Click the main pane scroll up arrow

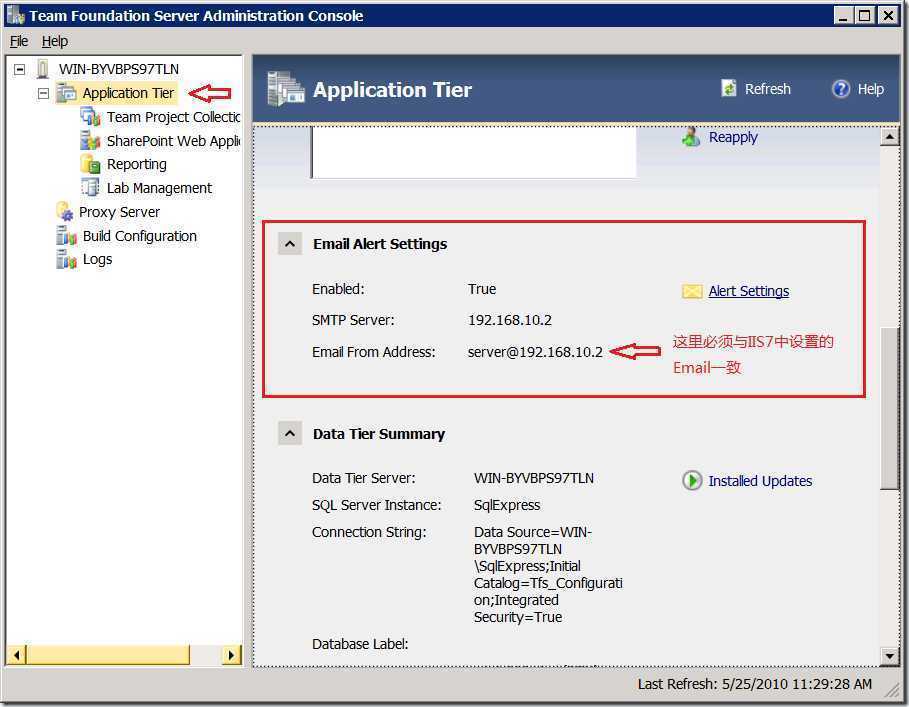[x=889, y=137]
